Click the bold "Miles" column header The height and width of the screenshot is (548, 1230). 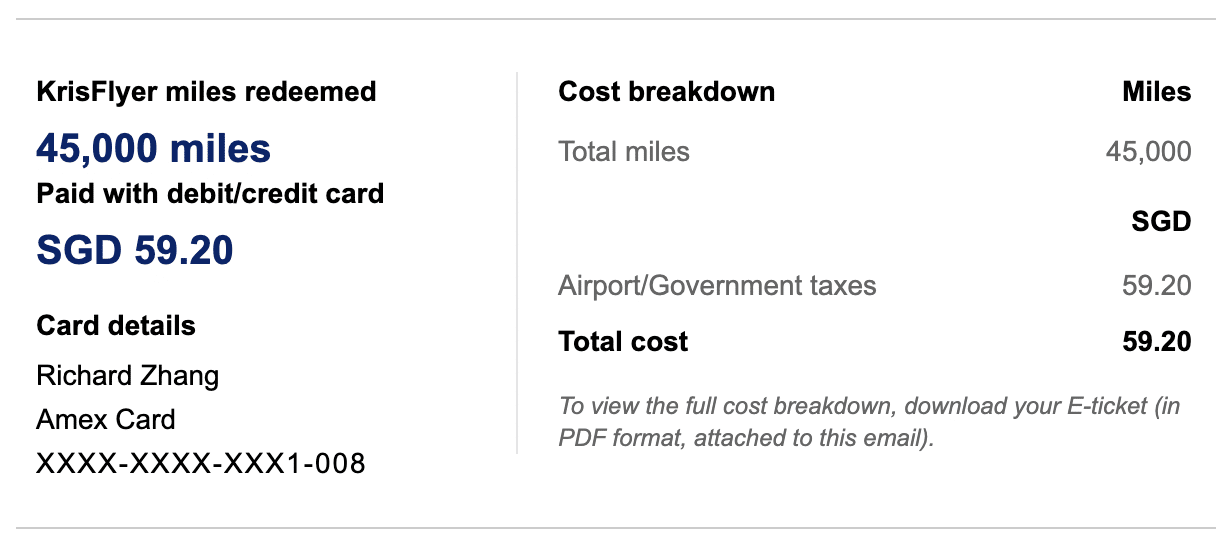click(x=1157, y=92)
